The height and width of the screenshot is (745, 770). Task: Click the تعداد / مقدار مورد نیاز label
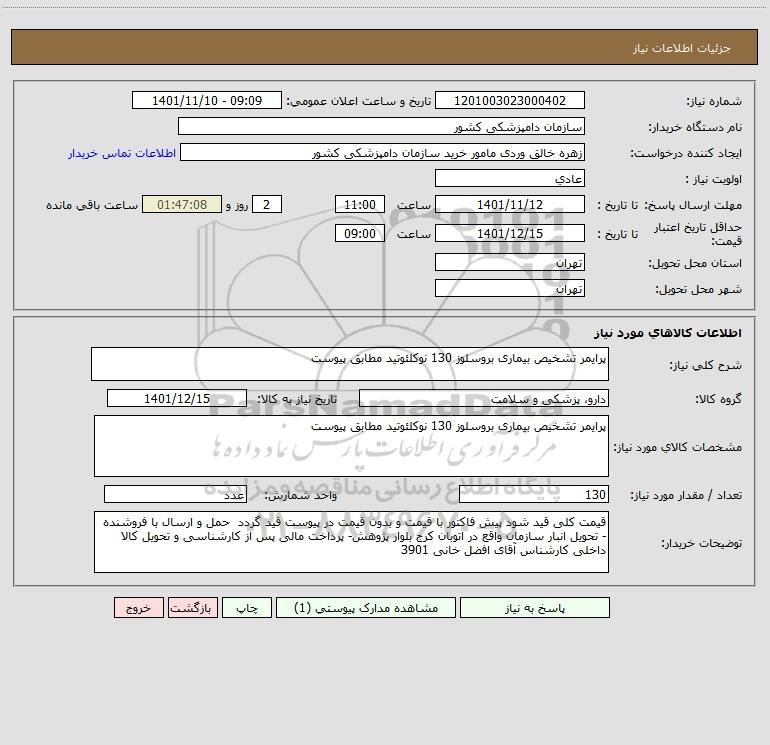(x=686, y=495)
